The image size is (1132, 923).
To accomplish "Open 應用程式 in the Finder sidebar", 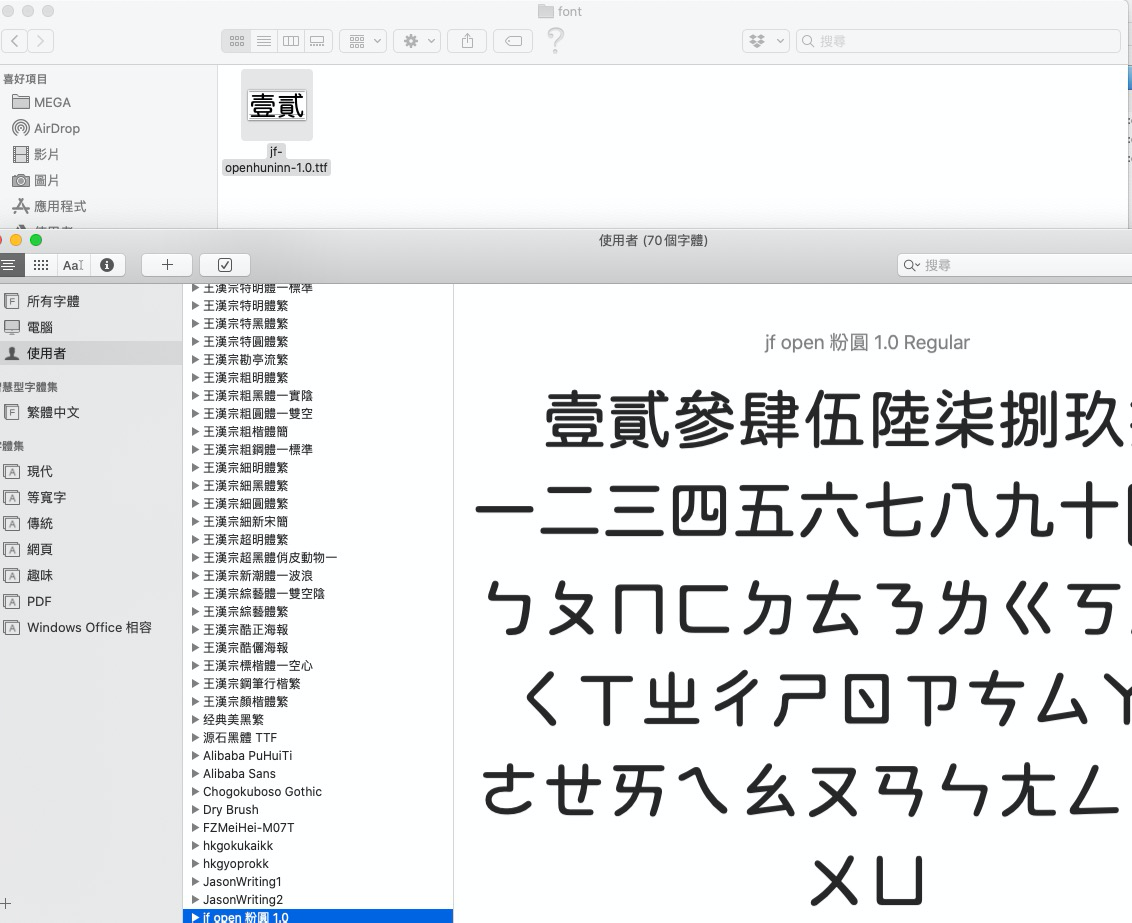I will pyautogui.click(x=49, y=206).
